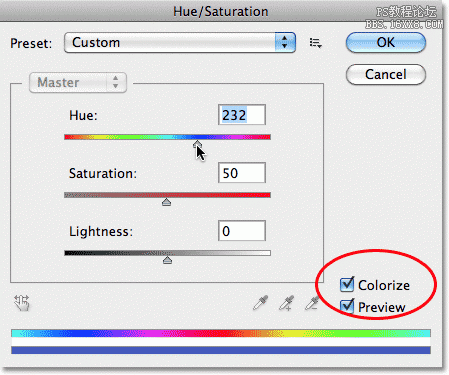Click the Cancel button
The image size is (449, 375).
(x=386, y=74)
